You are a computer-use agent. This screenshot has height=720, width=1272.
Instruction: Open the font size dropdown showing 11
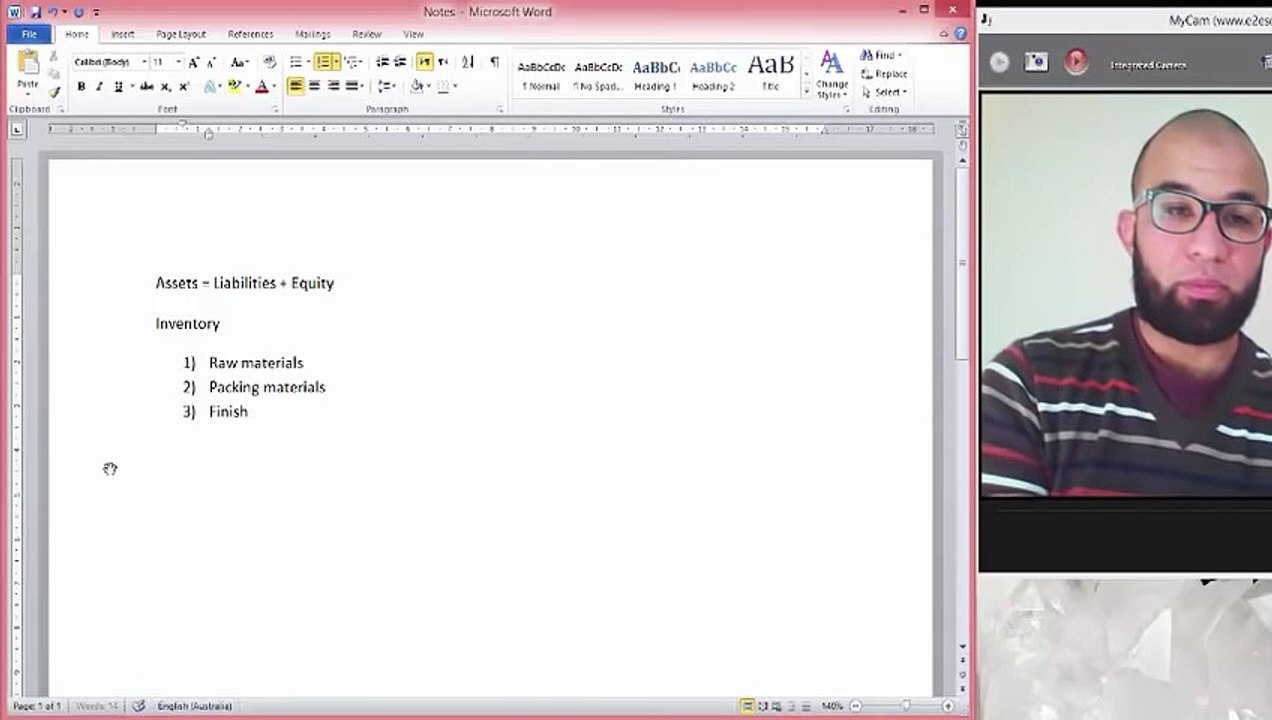point(179,62)
